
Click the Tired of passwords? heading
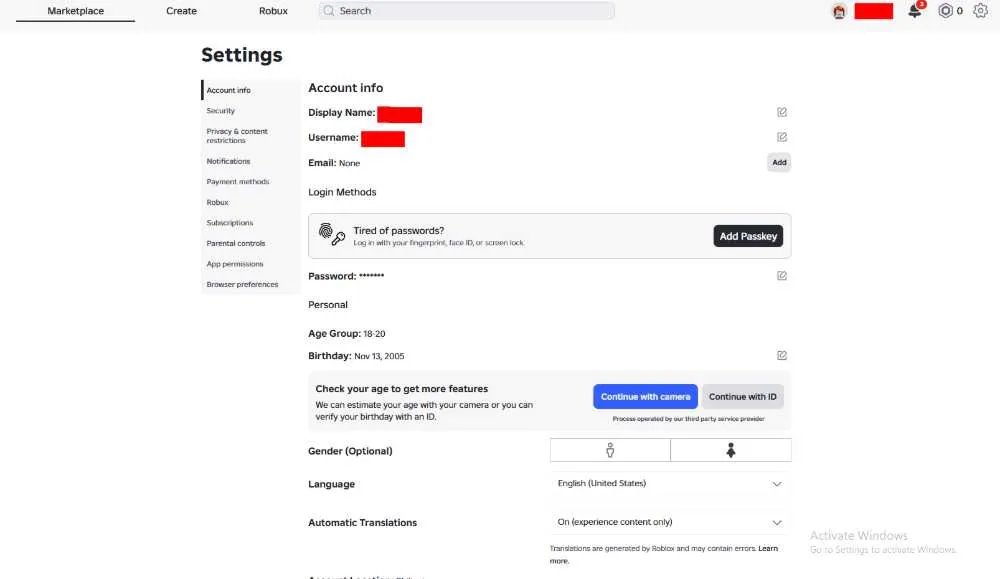[x=399, y=231]
